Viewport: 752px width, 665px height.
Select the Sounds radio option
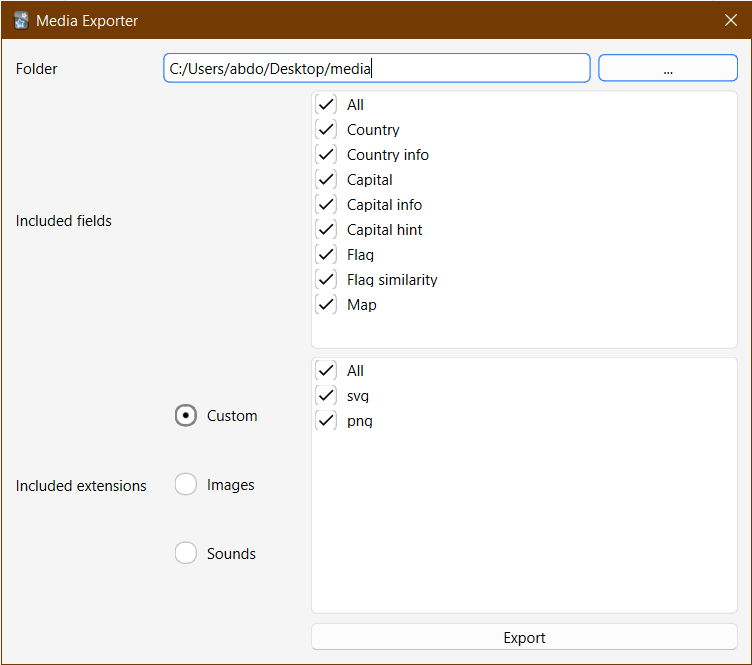tap(186, 553)
